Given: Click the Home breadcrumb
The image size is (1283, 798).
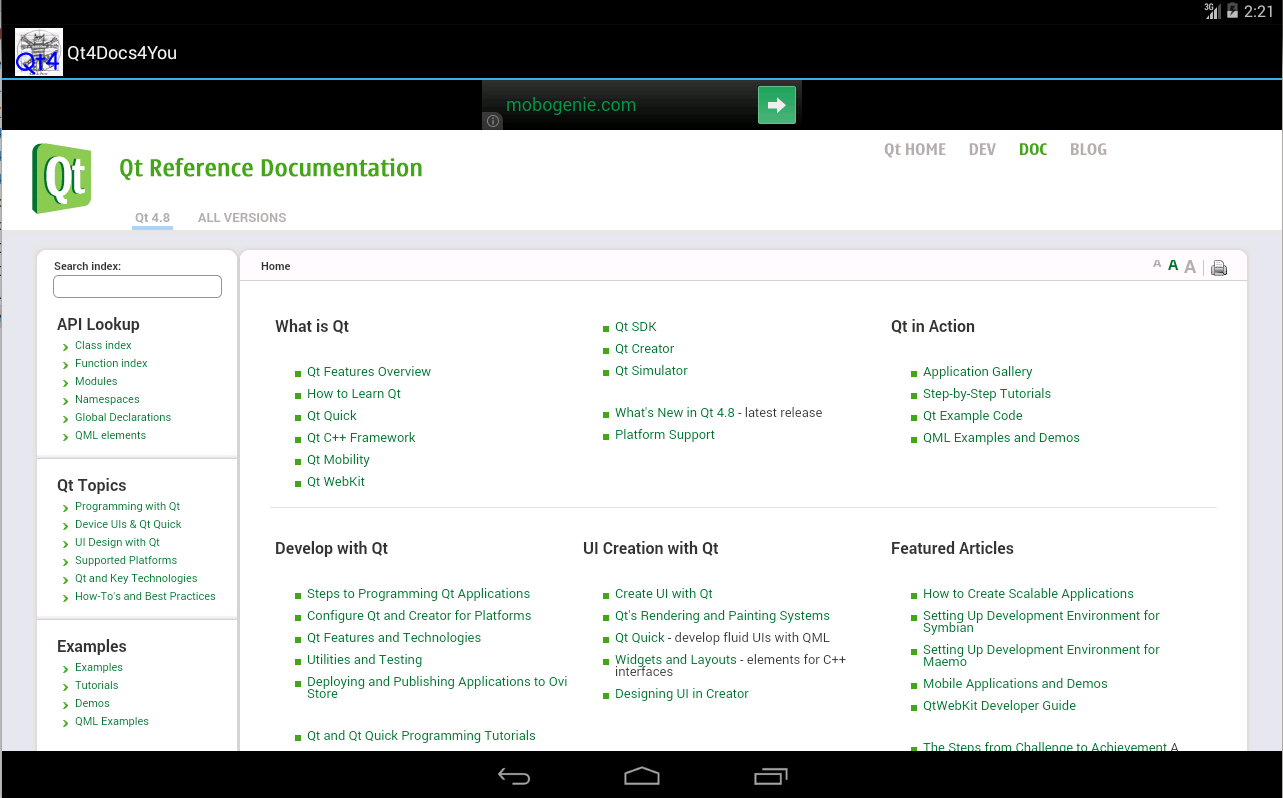Looking at the screenshot, I should pos(275,266).
